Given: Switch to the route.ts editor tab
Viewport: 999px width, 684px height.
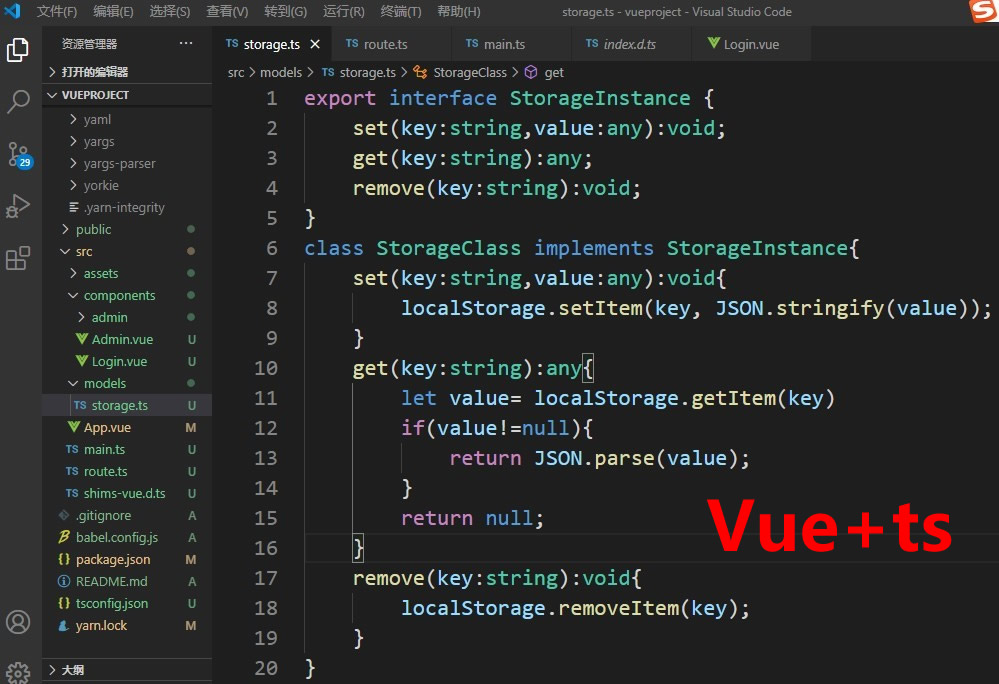Looking at the screenshot, I should pos(391,44).
